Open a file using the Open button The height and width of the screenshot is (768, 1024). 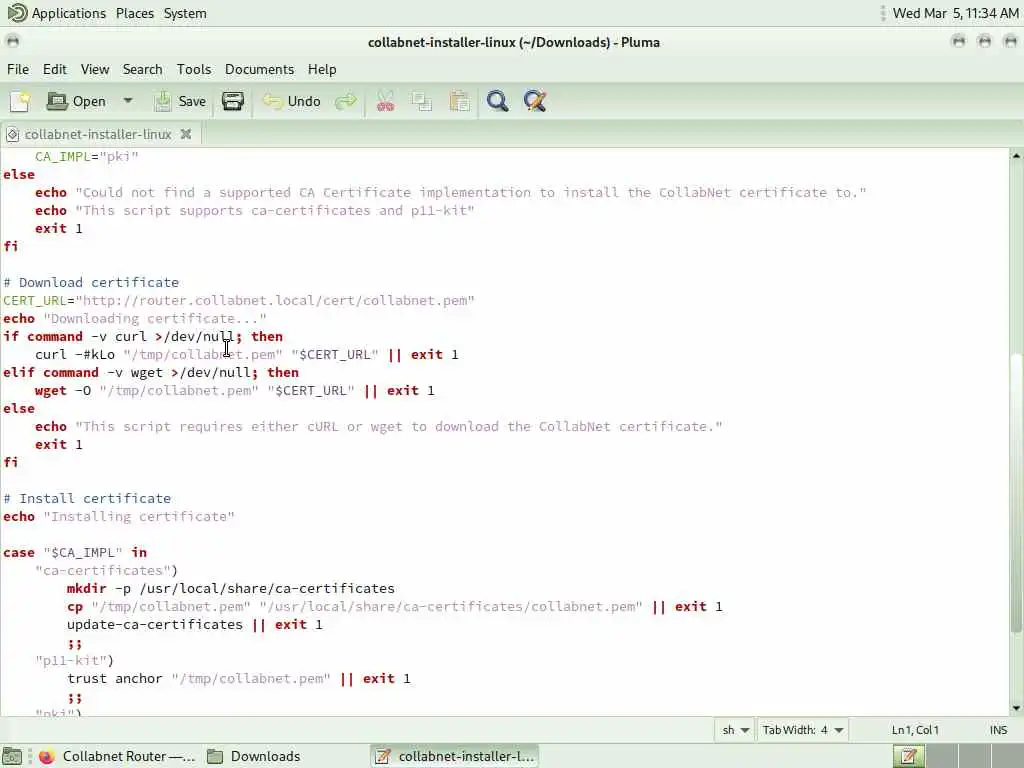(76, 101)
